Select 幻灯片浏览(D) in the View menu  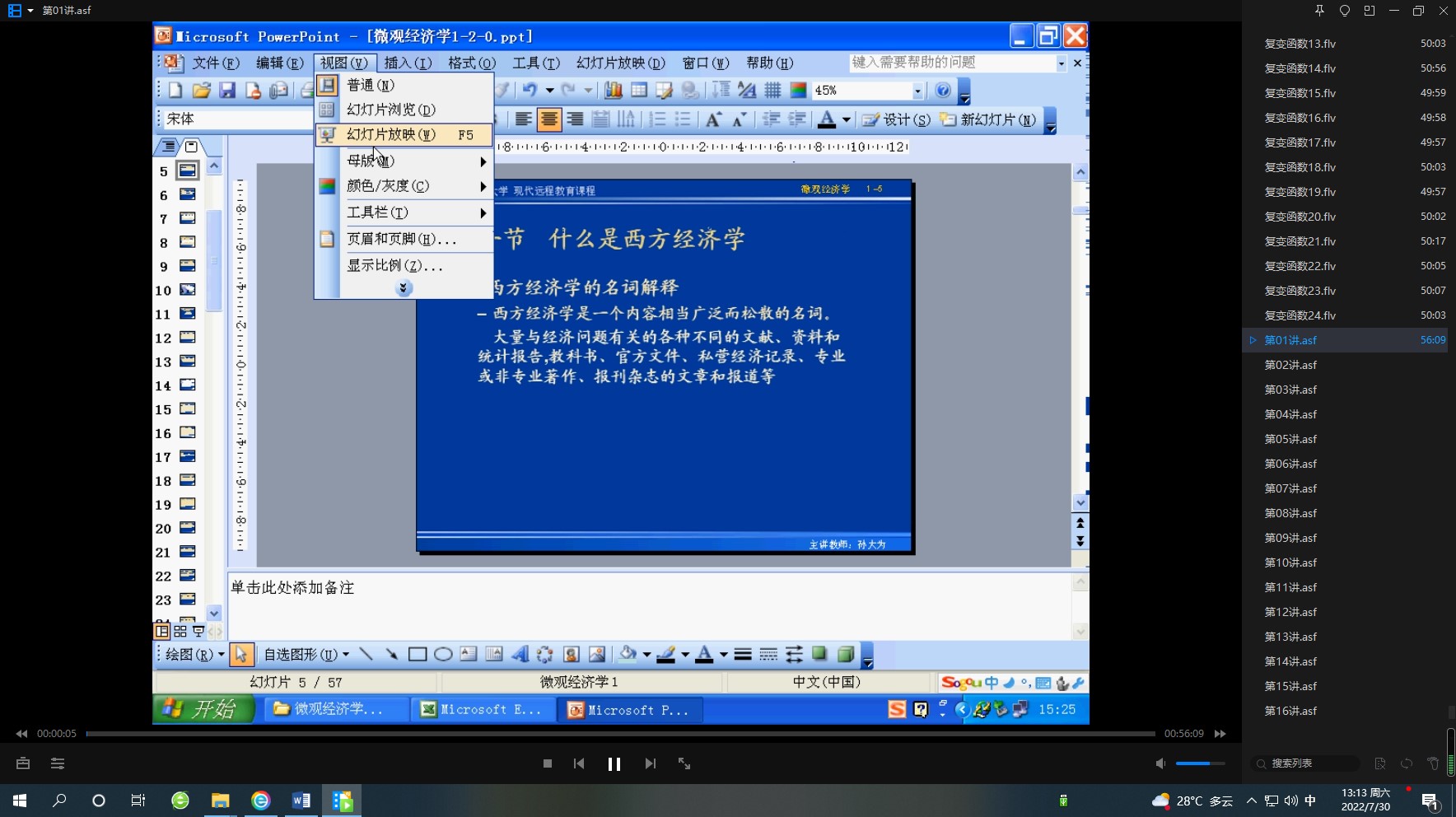tap(404, 110)
